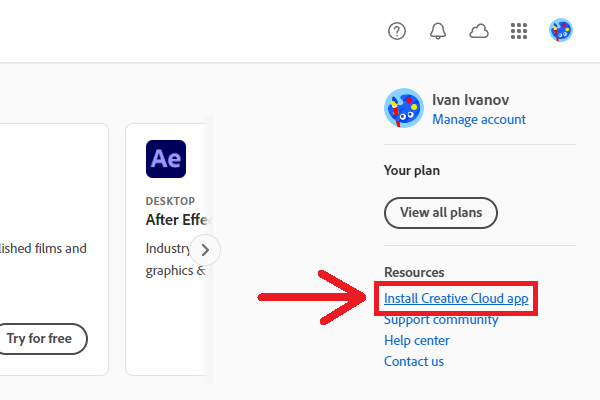Click the Ivan Ivanov name text
The width and height of the screenshot is (600, 400).
tap(470, 100)
